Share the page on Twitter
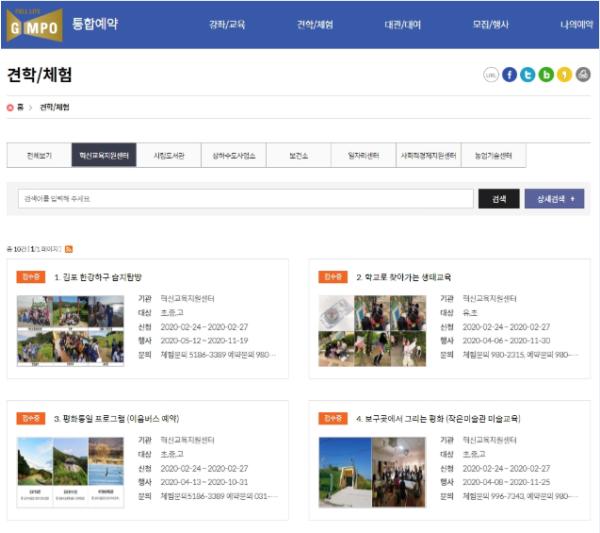 (x=528, y=75)
